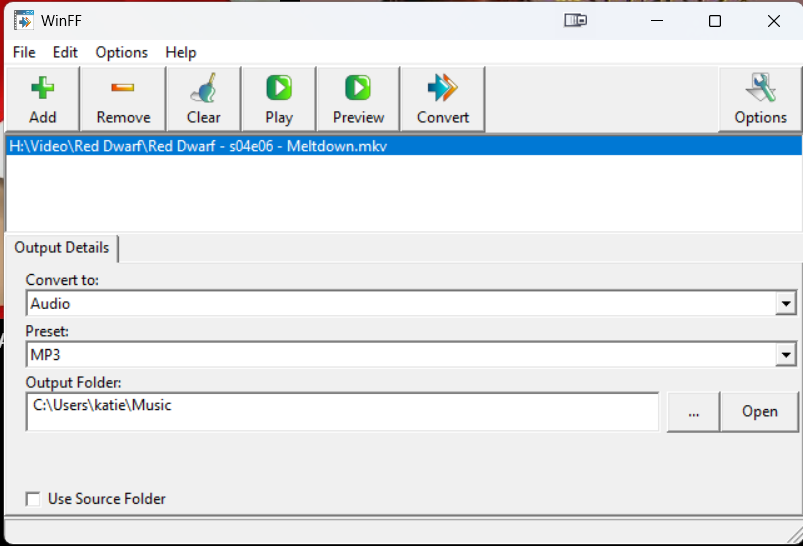The height and width of the screenshot is (546, 803).
Task: Open the Options menu in menu bar
Action: [x=121, y=52]
